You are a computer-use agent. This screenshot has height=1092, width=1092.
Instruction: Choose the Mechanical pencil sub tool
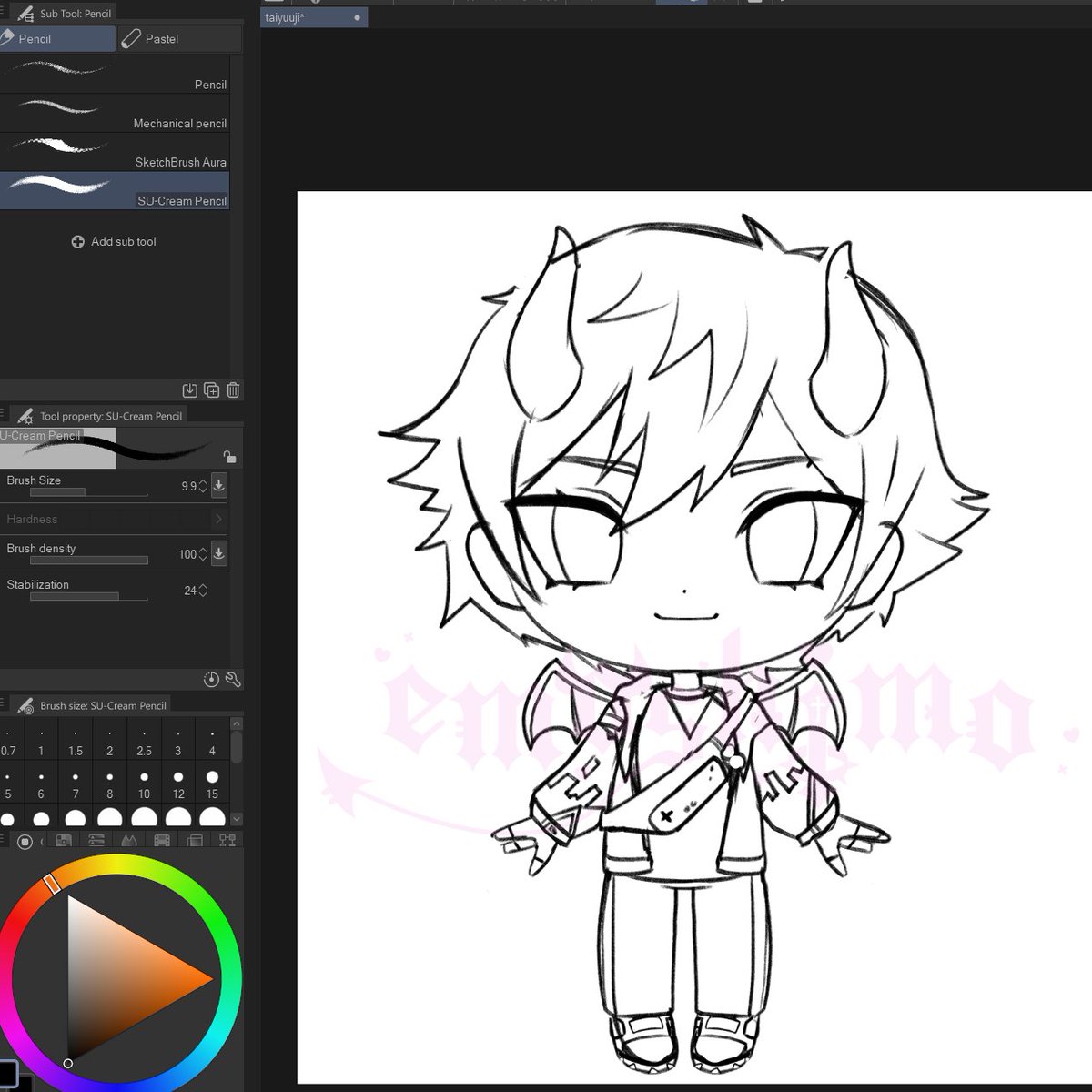point(115,113)
